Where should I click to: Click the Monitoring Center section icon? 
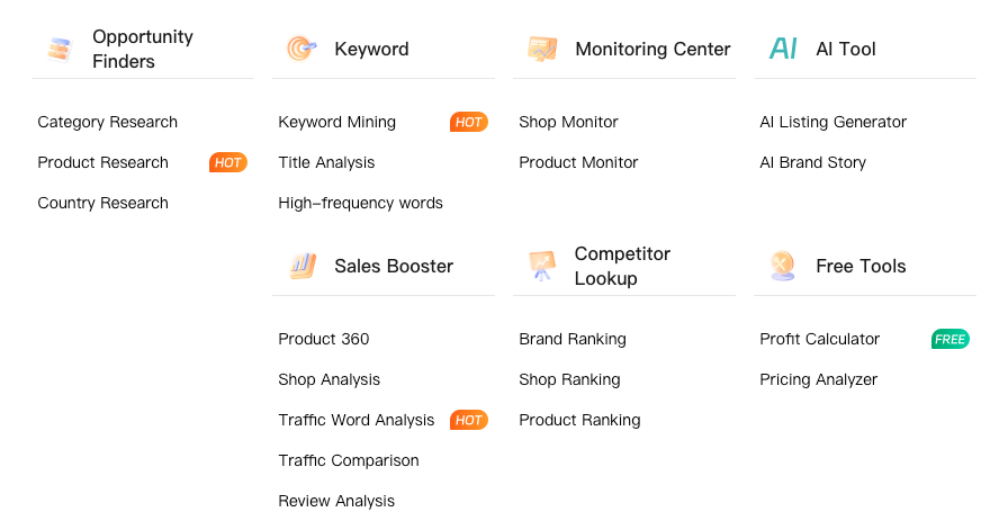pos(542,49)
